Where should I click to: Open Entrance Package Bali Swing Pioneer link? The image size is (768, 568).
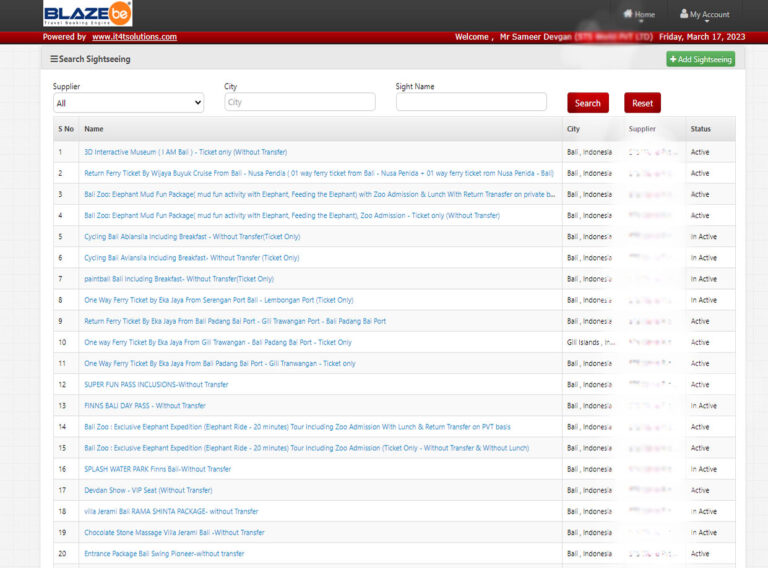click(164, 554)
